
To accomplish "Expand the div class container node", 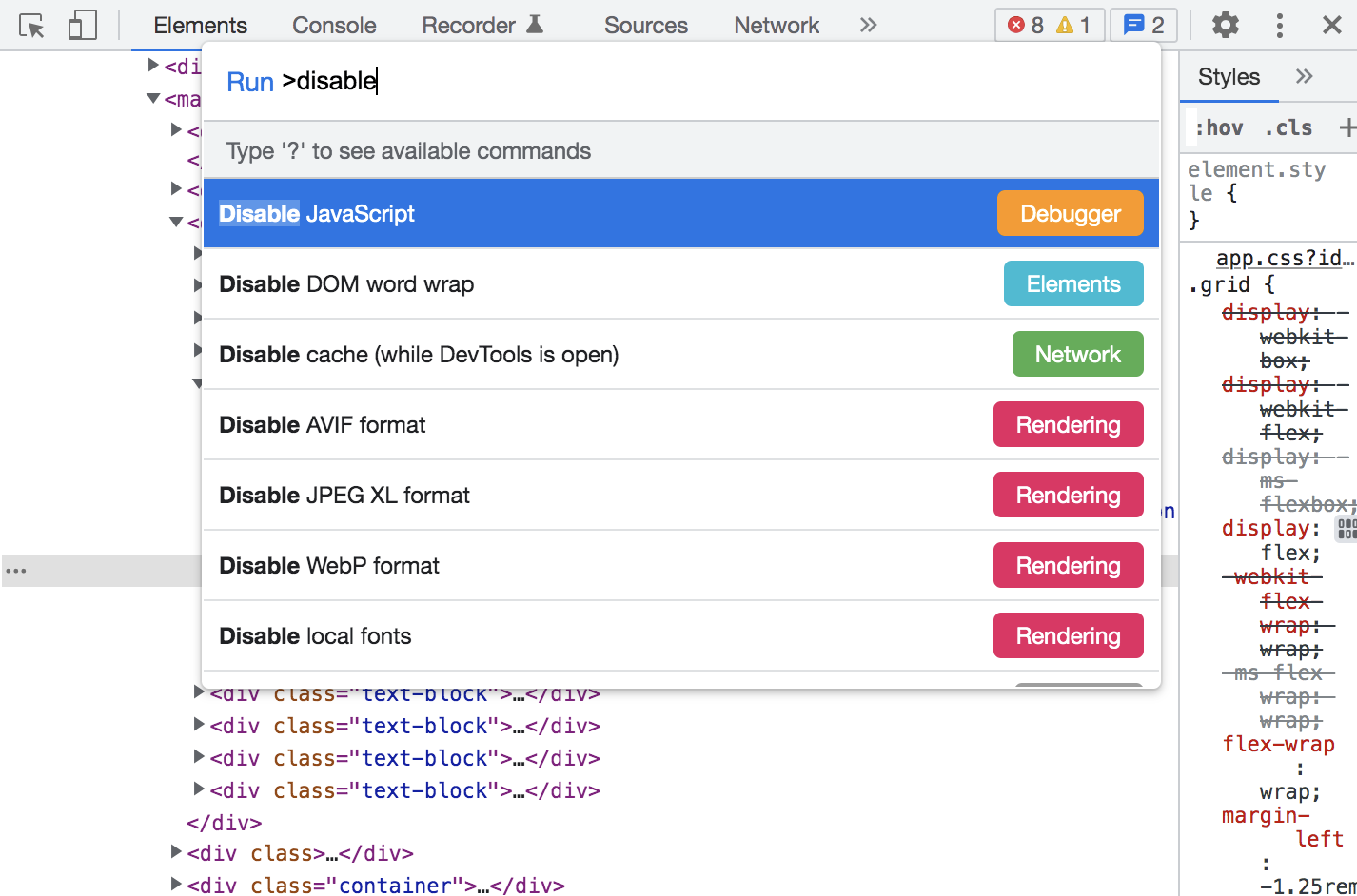I will point(176,885).
